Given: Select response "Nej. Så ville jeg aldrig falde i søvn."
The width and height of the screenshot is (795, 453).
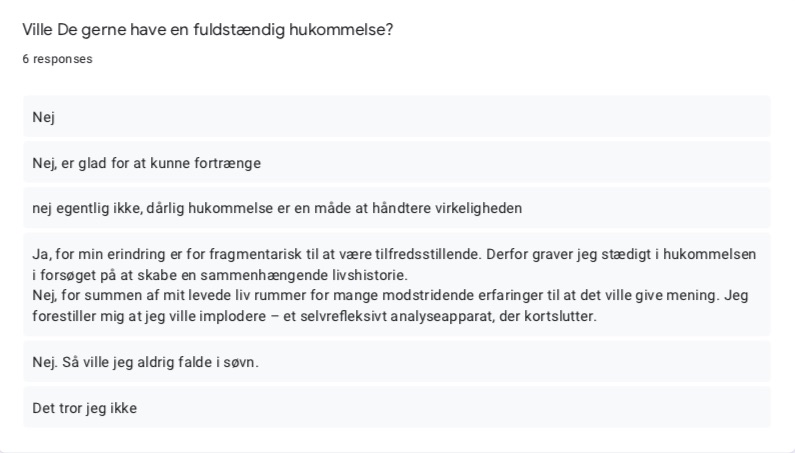Looking at the screenshot, I should (x=396, y=362).
